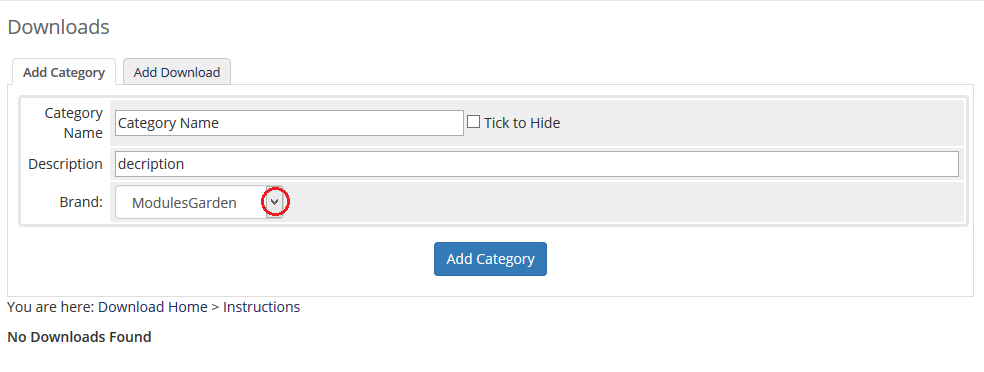This screenshot has width=984, height=372.
Task: Tick the "Tick to Hide" checkbox
Action: pyautogui.click(x=473, y=122)
